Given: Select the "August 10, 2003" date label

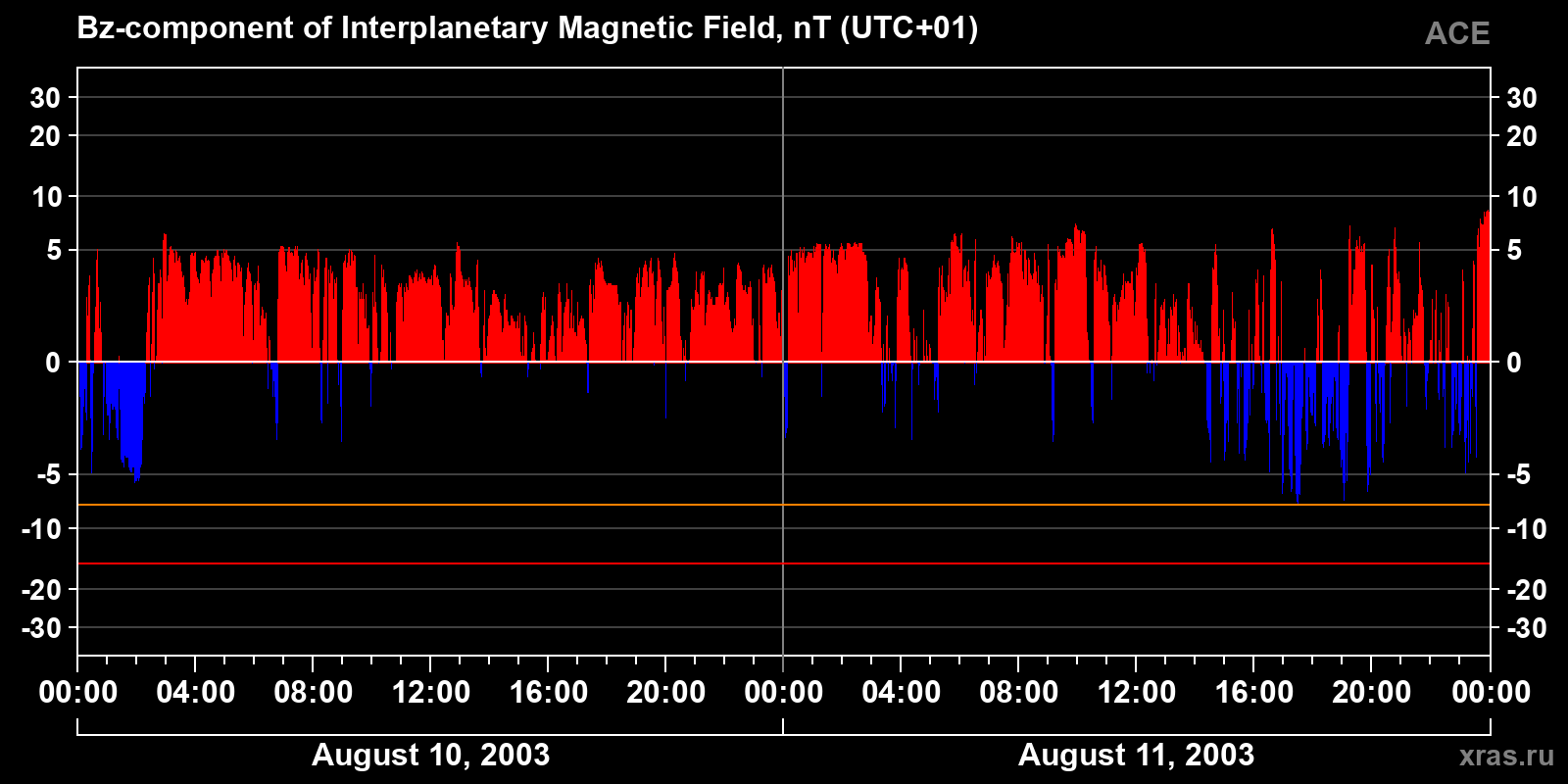Looking at the screenshot, I should (x=430, y=755).
